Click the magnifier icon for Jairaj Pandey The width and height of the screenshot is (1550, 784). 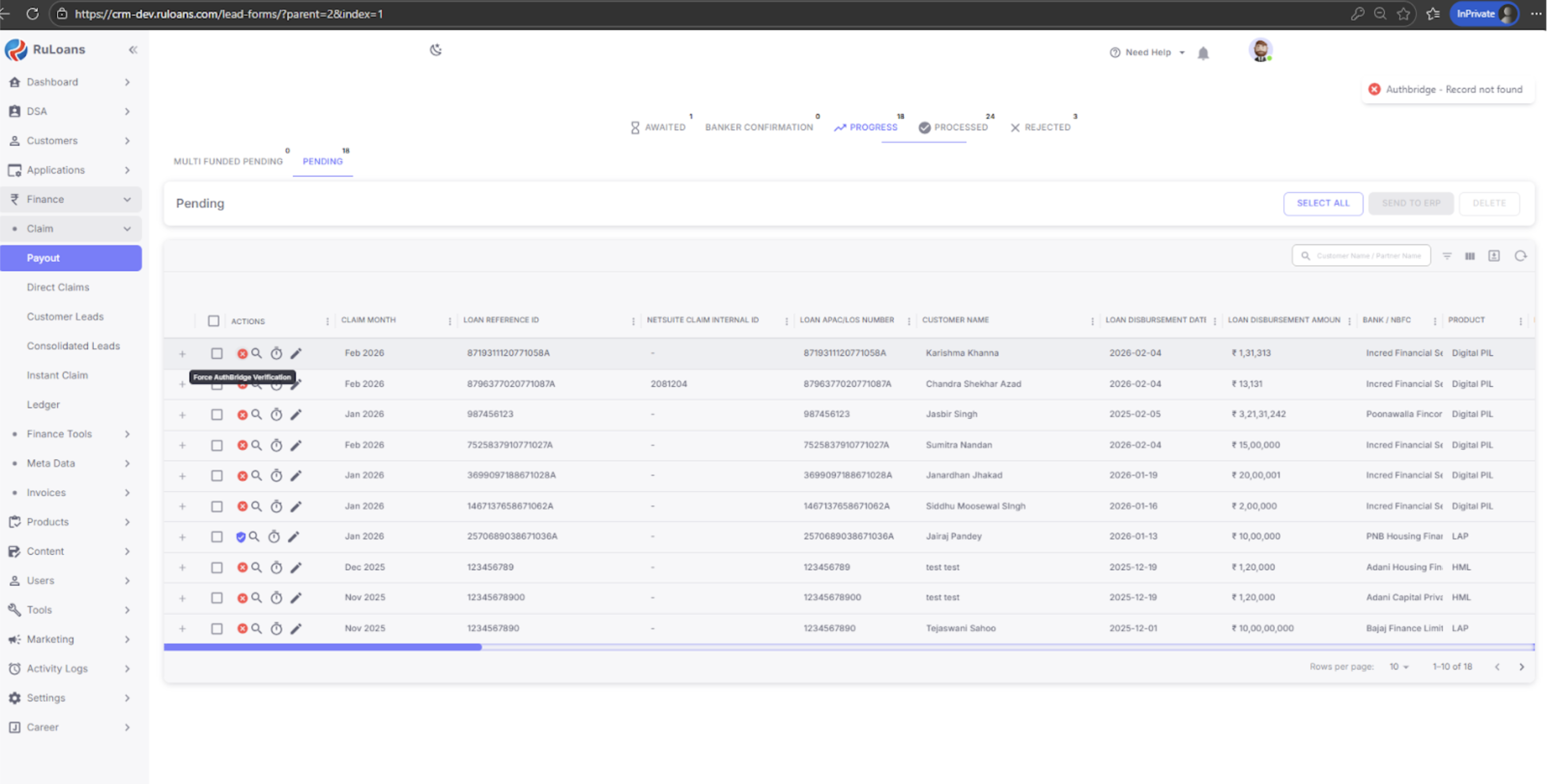pyautogui.click(x=255, y=536)
